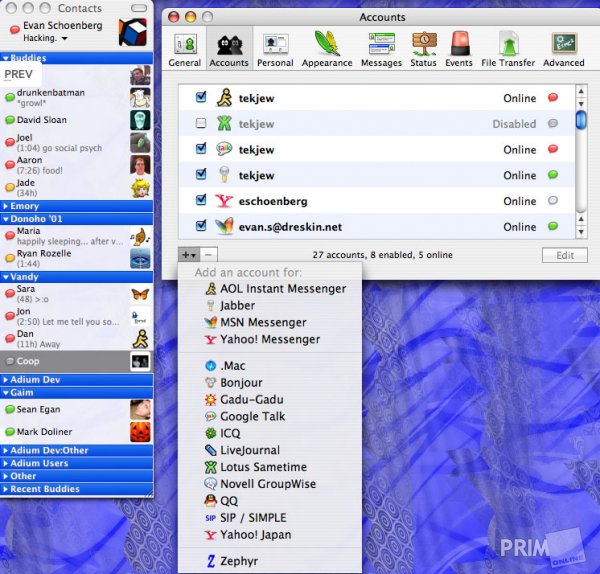600x574 pixels.
Task: Click the minus remove account button
Action: pyautogui.click(x=209, y=254)
